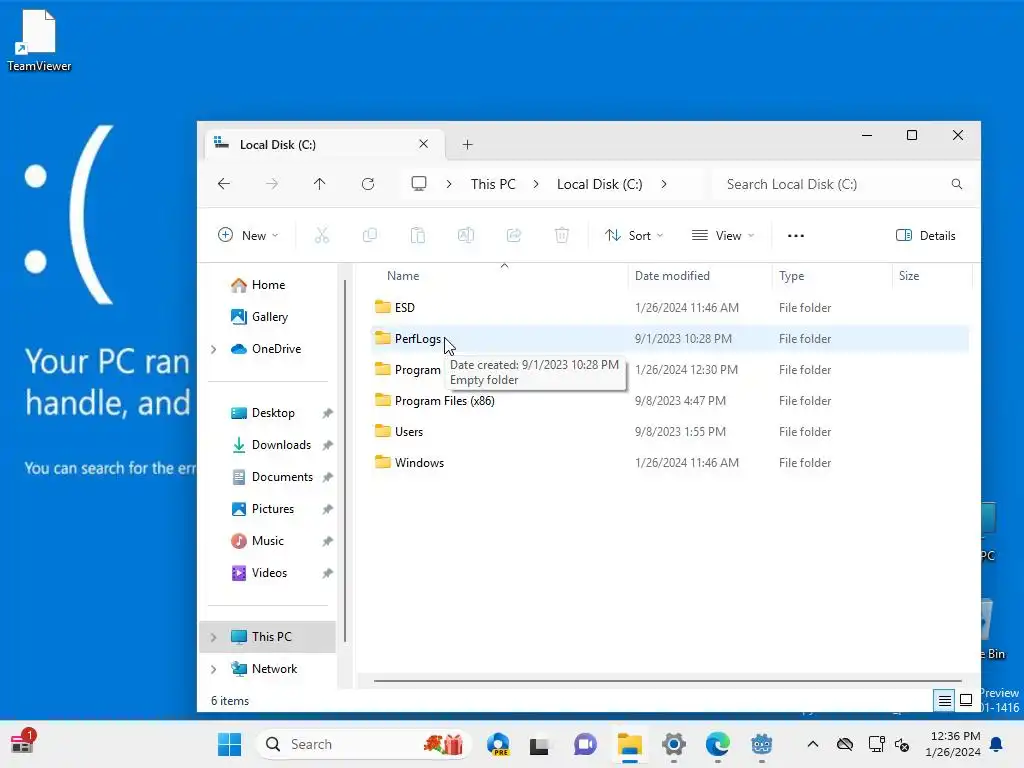Click the Delete trash icon
Screen dimensions: 1024x768
[x=562, y=235]
